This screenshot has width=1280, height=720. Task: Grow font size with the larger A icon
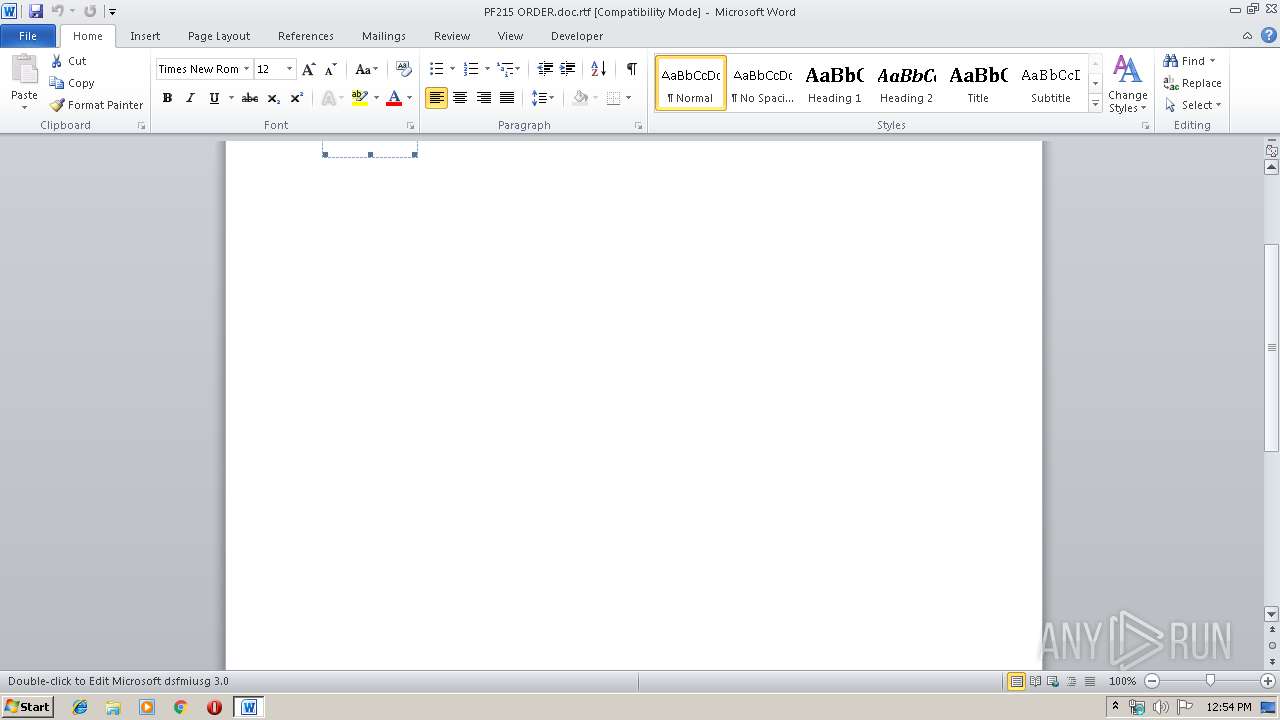309,69
